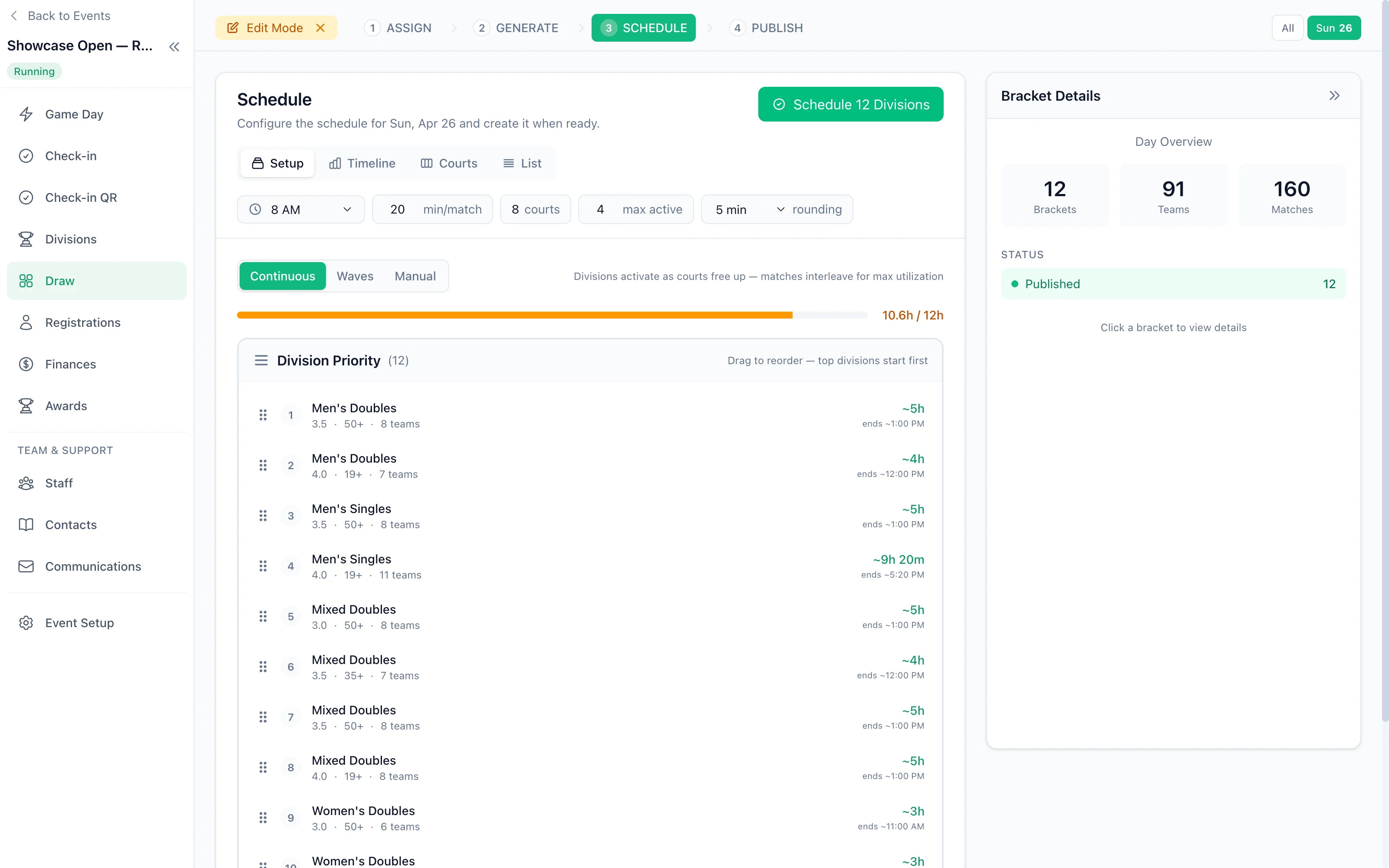Click the Awards trophy icon
1389x868 pixels.
[x=26, y=406]
